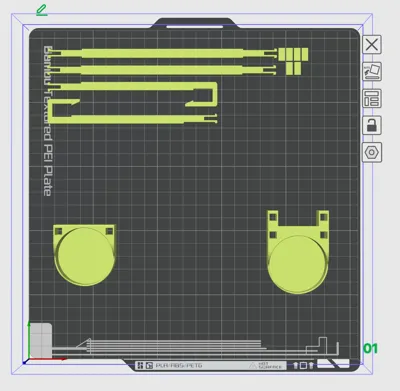
Task: Open plate settings via the hexagon nut icon
Action: (x=372, y=152)
